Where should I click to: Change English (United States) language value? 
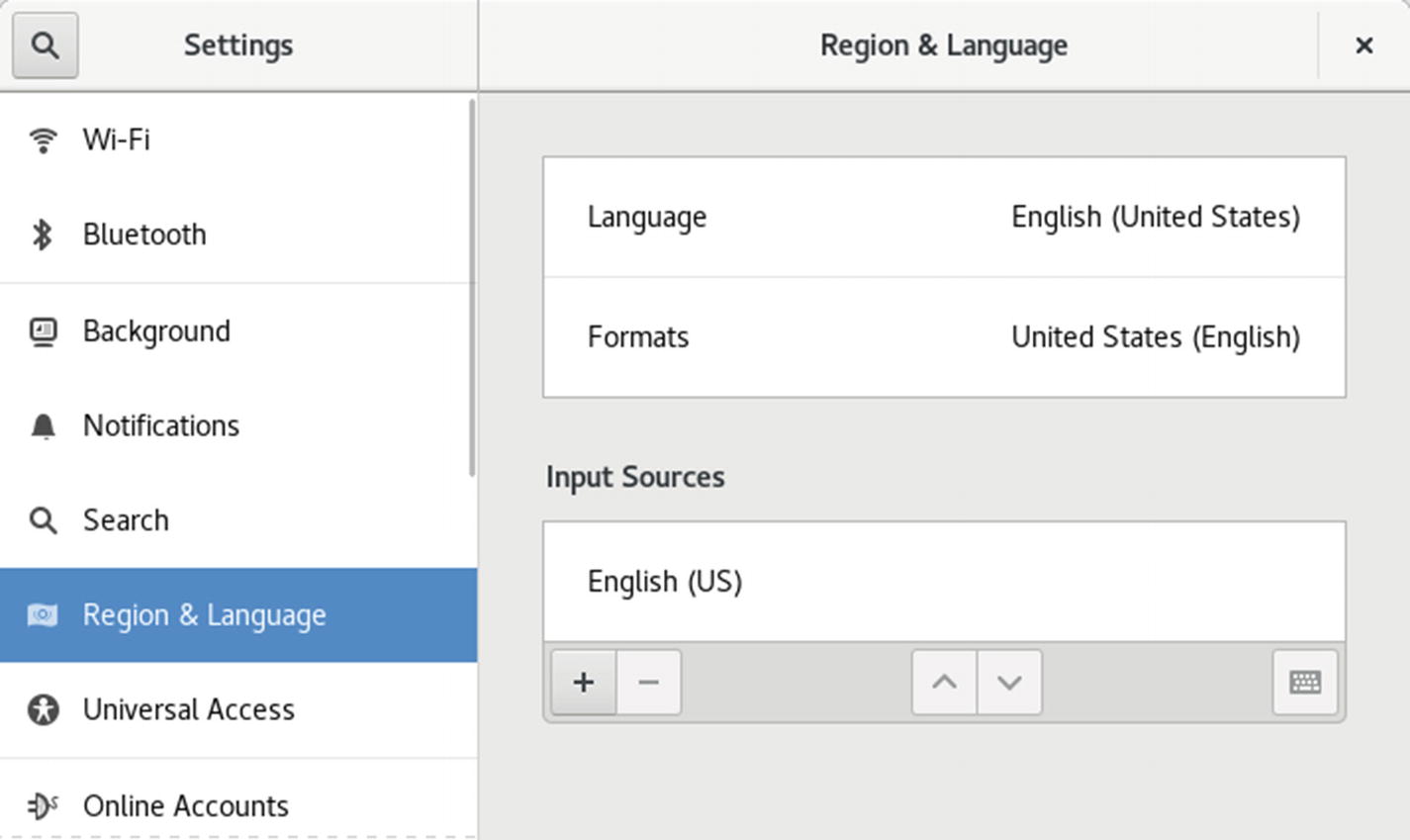(1156, 217)
